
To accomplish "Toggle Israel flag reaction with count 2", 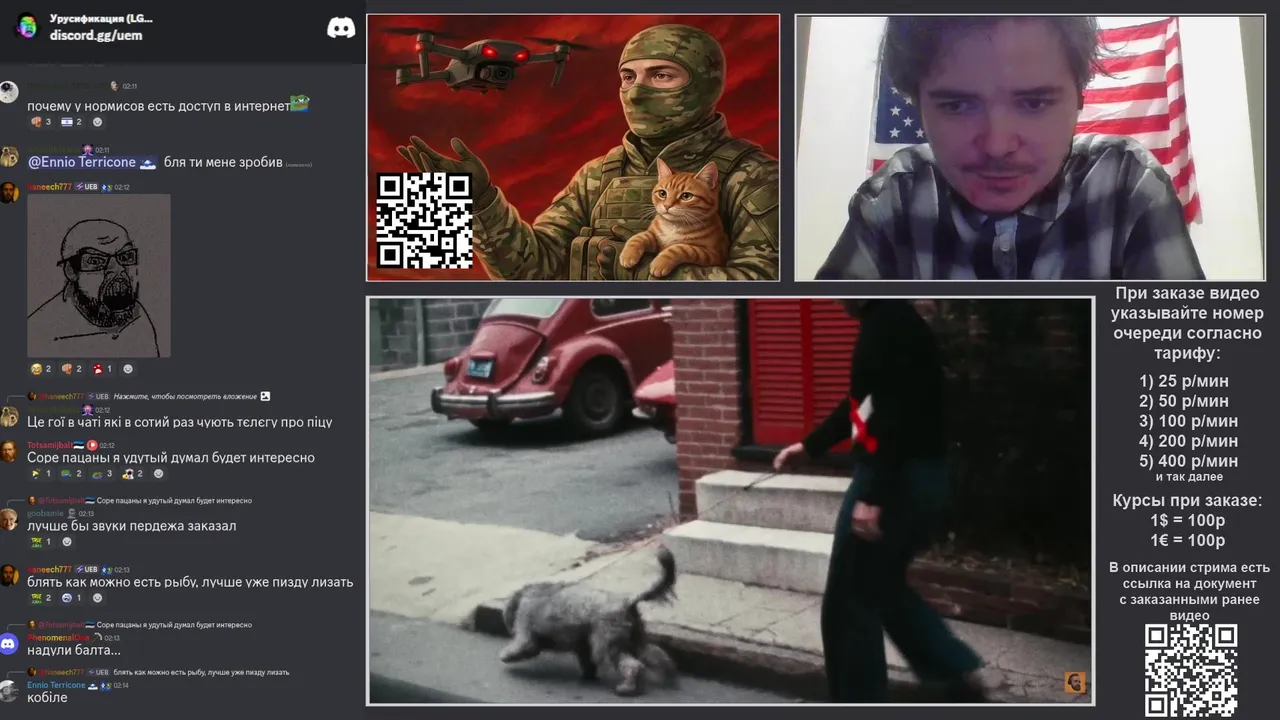I will pyautogui.click(x=72, y=122).
